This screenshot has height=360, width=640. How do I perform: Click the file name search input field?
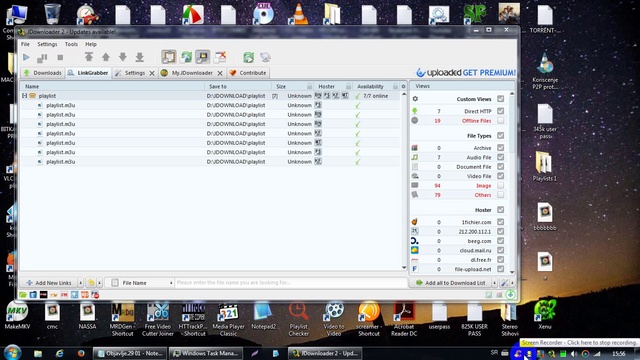tap(291, 282)
